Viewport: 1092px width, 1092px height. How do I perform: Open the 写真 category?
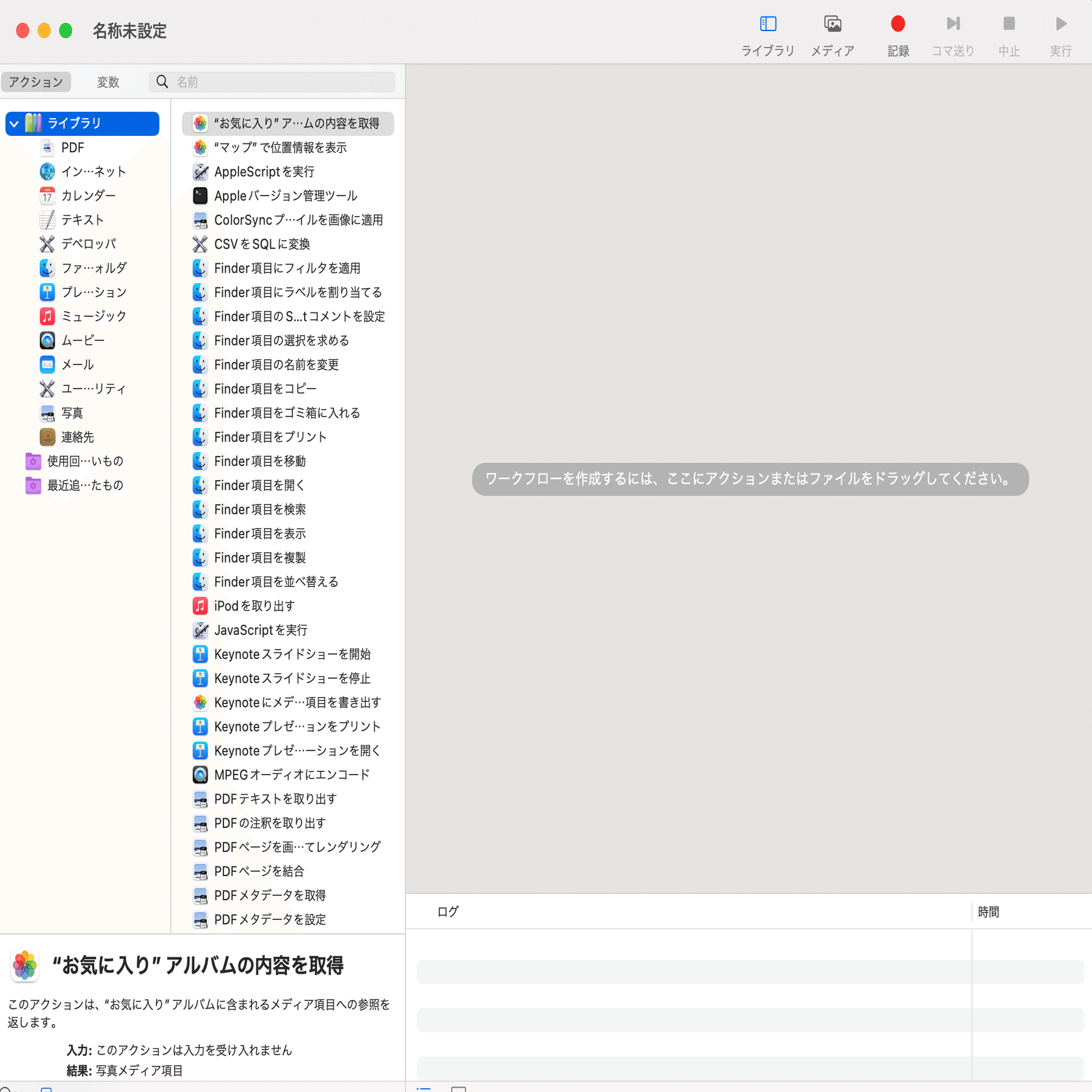61,413
